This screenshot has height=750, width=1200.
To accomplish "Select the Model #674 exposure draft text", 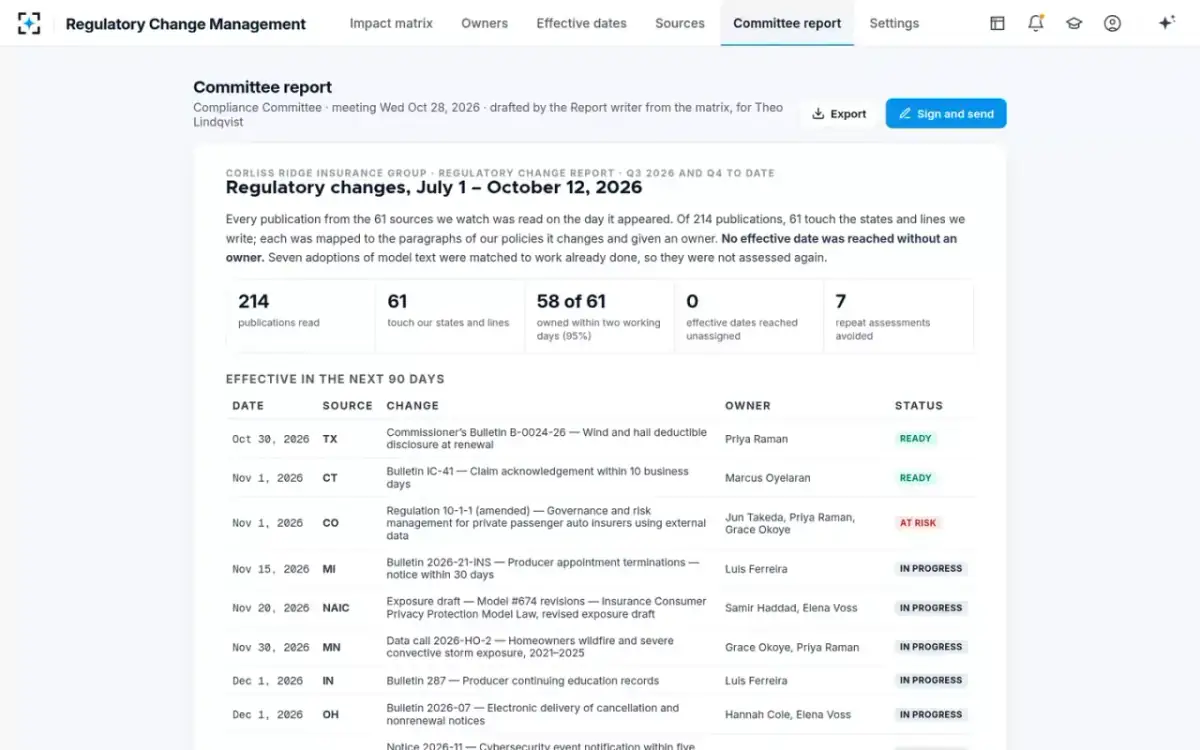I will pyautogui.click(x=547, y=608).
